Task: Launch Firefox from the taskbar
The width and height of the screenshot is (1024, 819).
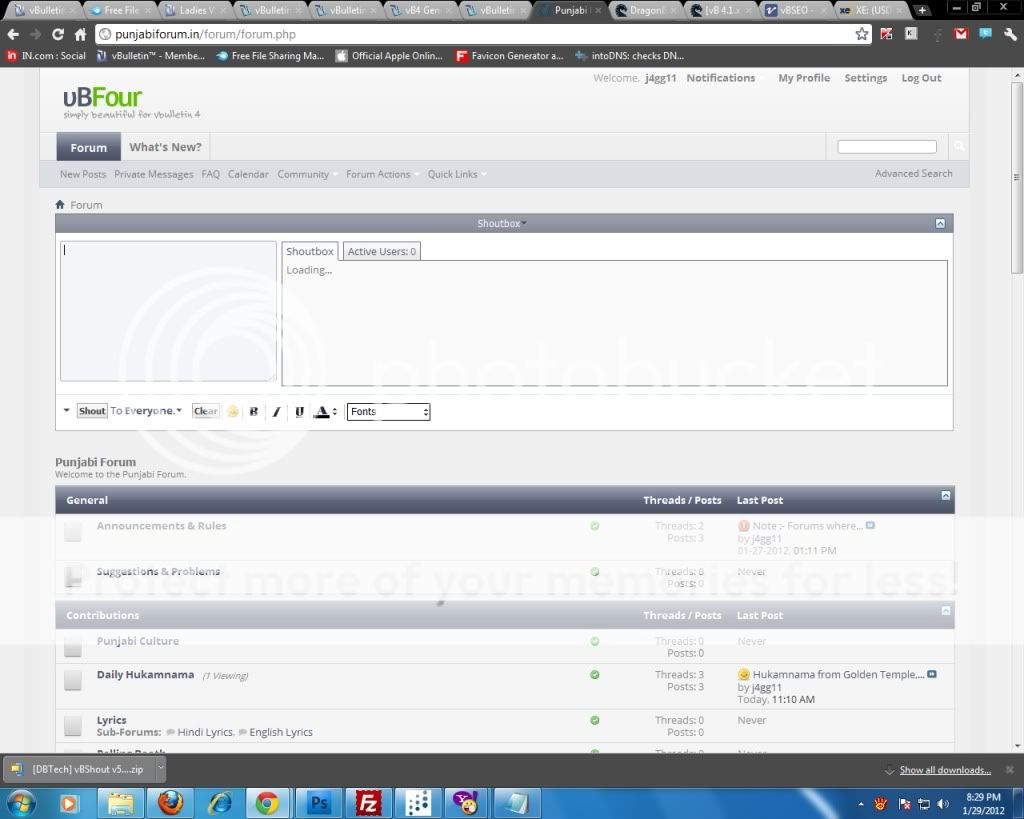Action: (170, 803)
